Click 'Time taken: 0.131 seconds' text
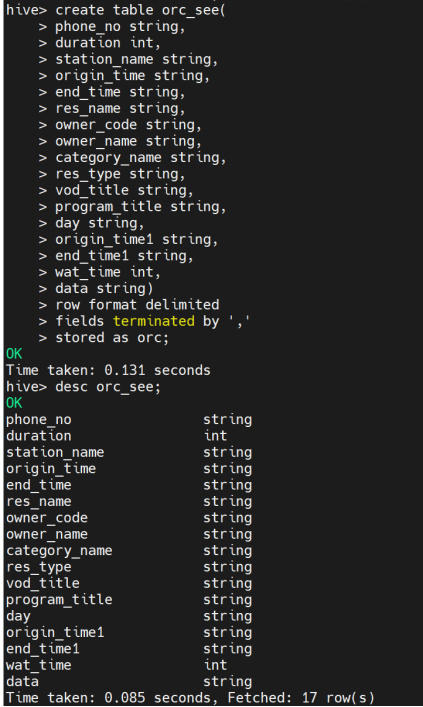Viewport: 423px width, 707px height. coord(108,370)
